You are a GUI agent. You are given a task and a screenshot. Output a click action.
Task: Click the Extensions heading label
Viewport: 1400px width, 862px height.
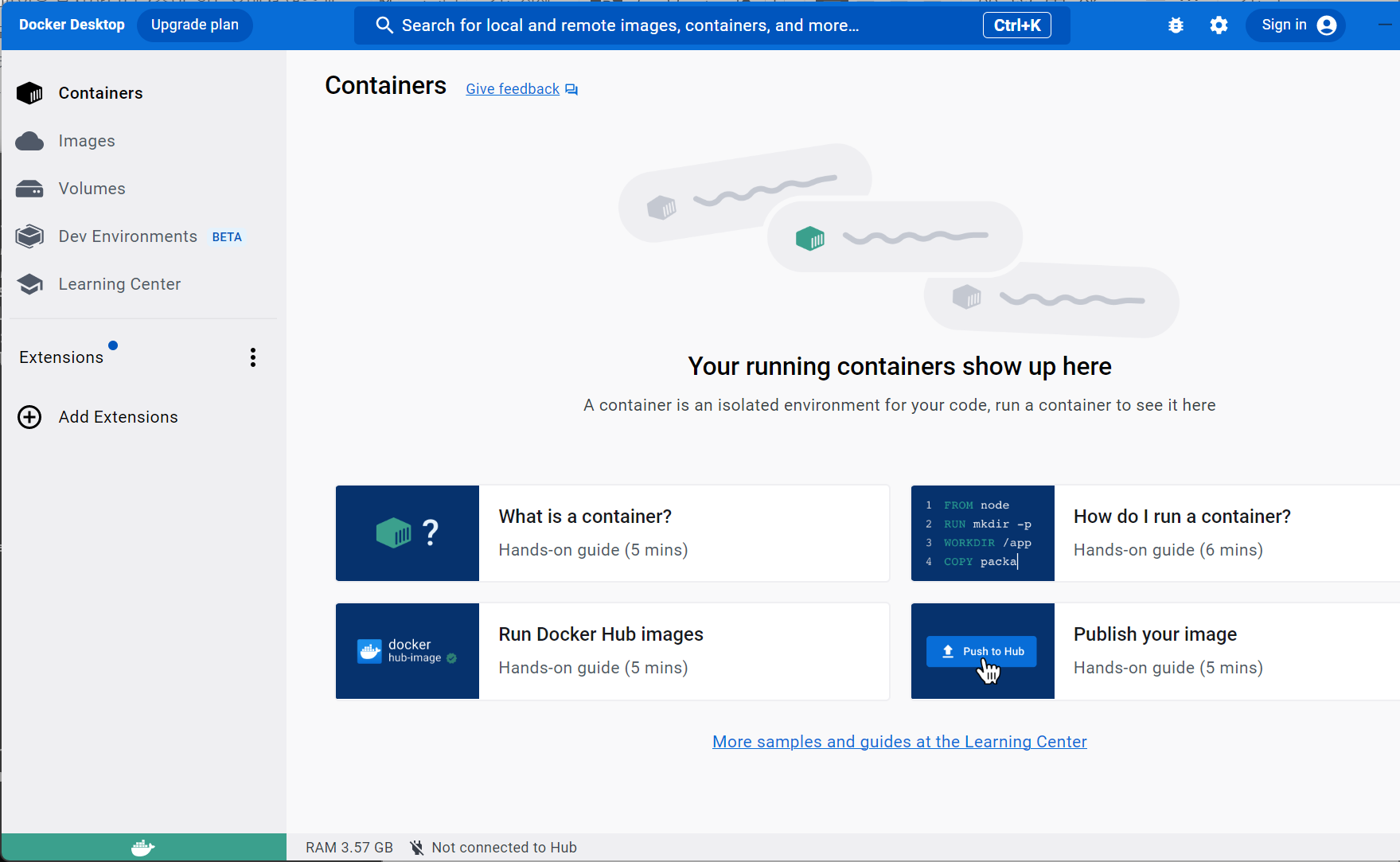tap(61, 357)
